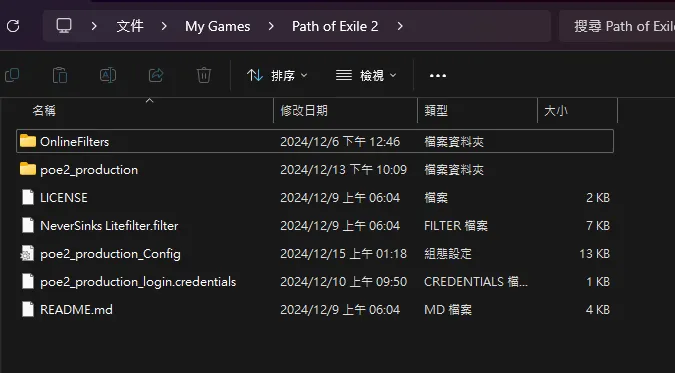Select the LICENSE file name

64,198
